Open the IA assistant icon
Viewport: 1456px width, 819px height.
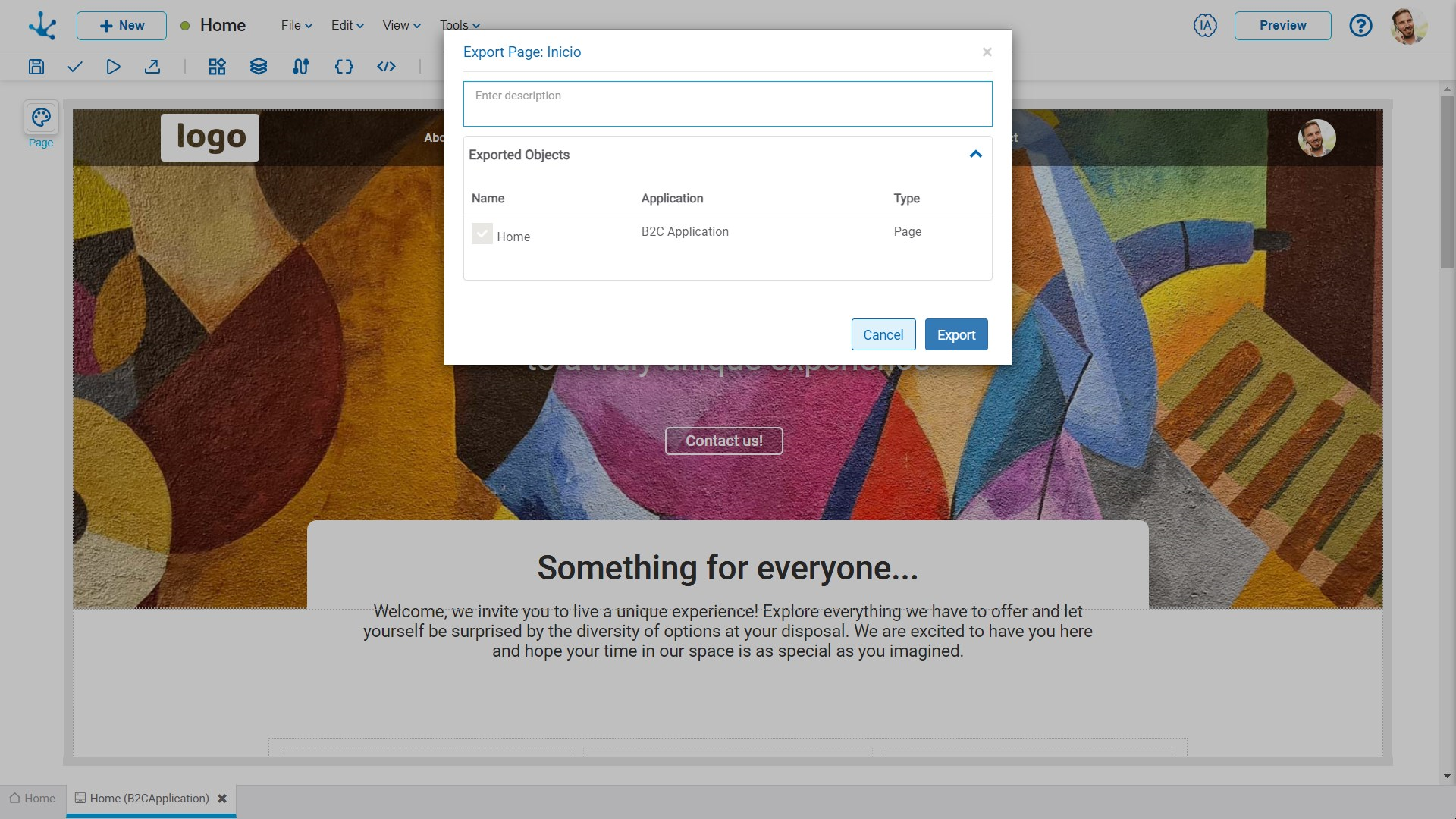pyautogui.click(x=1204, y=26)
